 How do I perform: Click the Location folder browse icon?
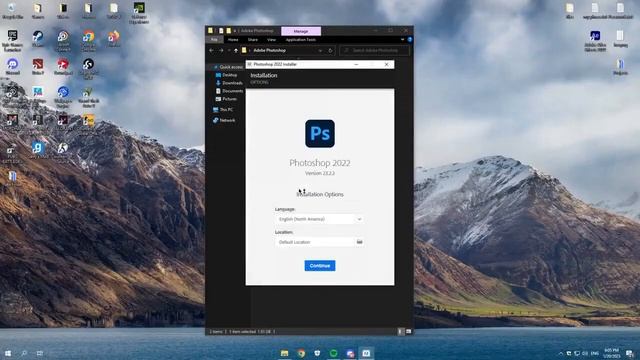359,242
